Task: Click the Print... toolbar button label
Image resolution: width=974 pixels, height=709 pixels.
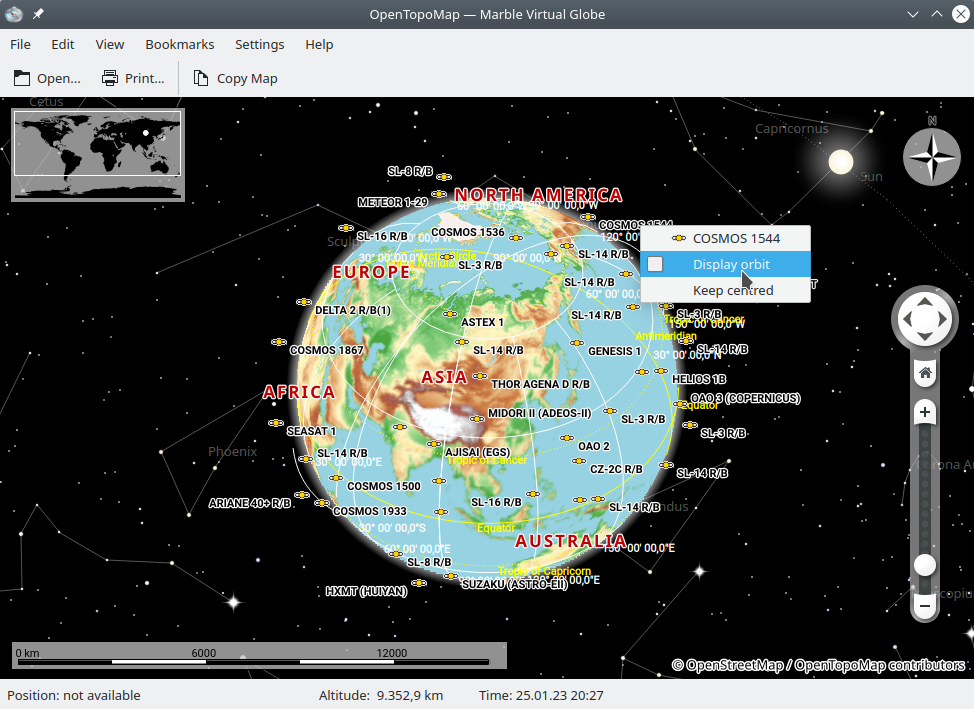Action: 145,78
